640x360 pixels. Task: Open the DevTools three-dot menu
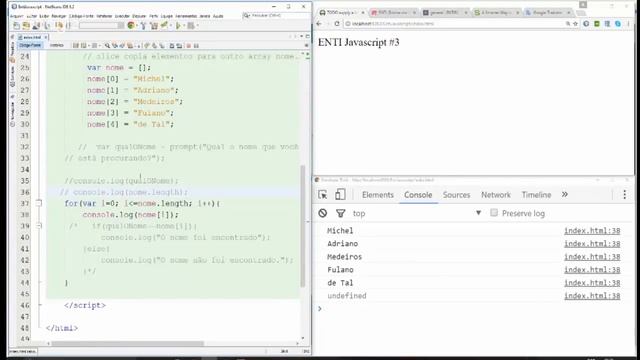(x=624, y=195)
